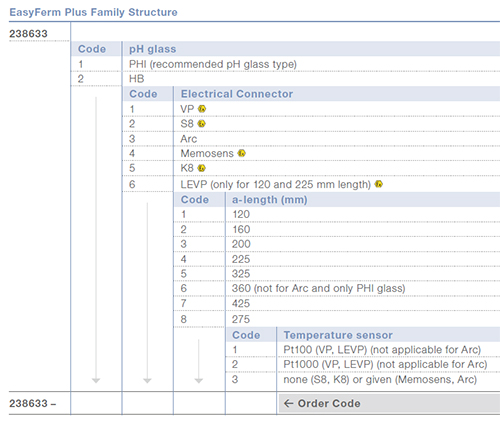Click the Ex icon after Memosens
This screenshot has width=500, height=421.
coord(242,153)
